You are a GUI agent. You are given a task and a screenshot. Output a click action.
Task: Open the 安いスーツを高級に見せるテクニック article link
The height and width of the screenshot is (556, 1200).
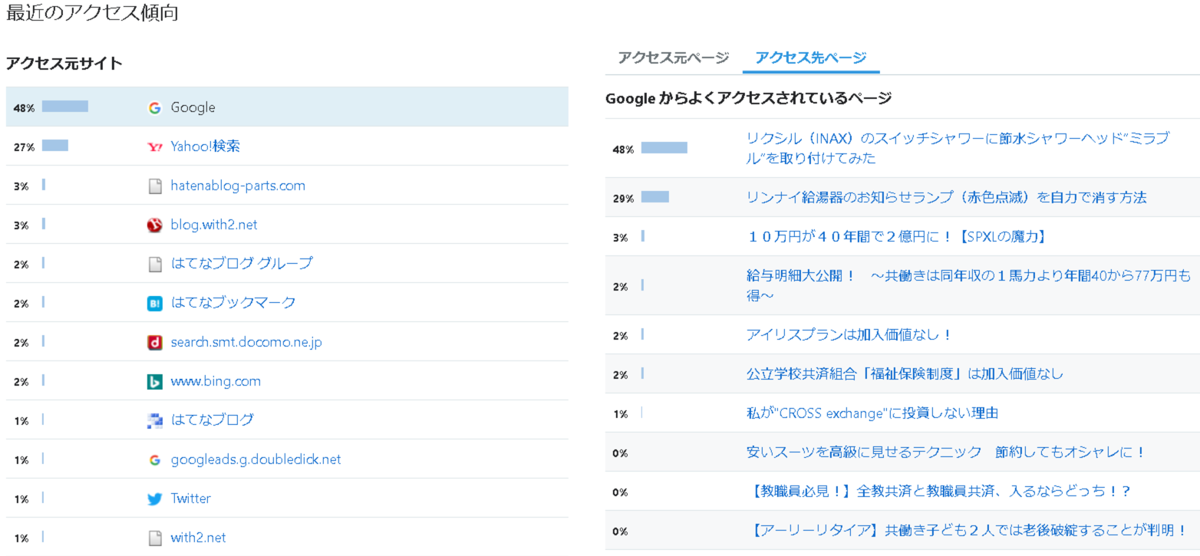[946, 452]
